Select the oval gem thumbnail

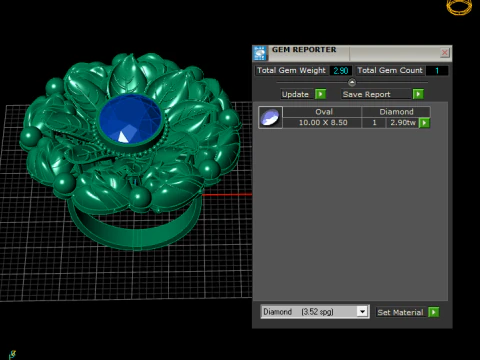click(270, 117)
